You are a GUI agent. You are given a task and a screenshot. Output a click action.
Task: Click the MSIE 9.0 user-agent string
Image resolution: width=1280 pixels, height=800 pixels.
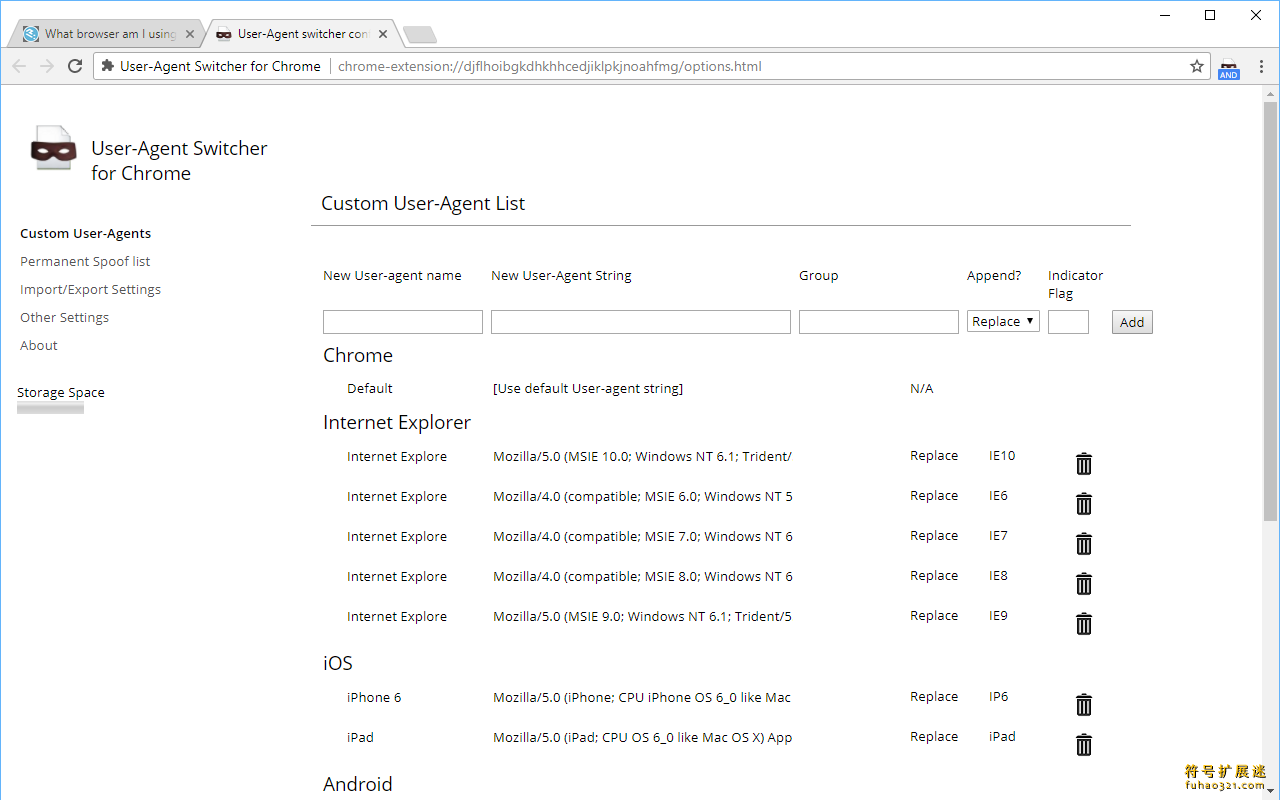point(642,616)
